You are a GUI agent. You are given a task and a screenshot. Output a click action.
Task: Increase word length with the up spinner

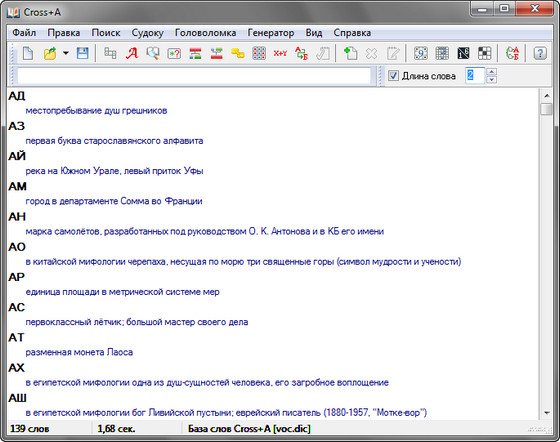coord(491,72)
